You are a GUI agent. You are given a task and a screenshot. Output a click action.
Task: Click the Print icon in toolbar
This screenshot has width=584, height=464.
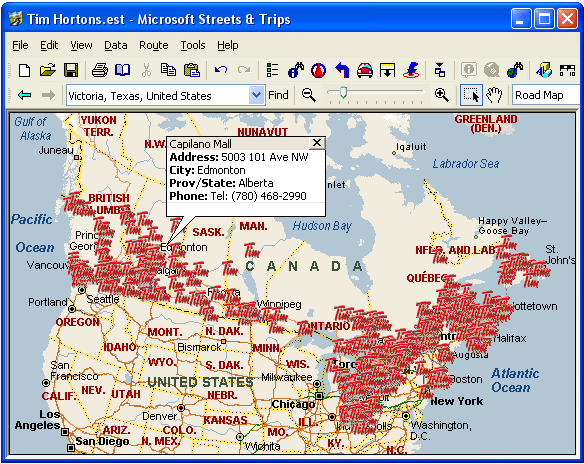click(99, 70)
